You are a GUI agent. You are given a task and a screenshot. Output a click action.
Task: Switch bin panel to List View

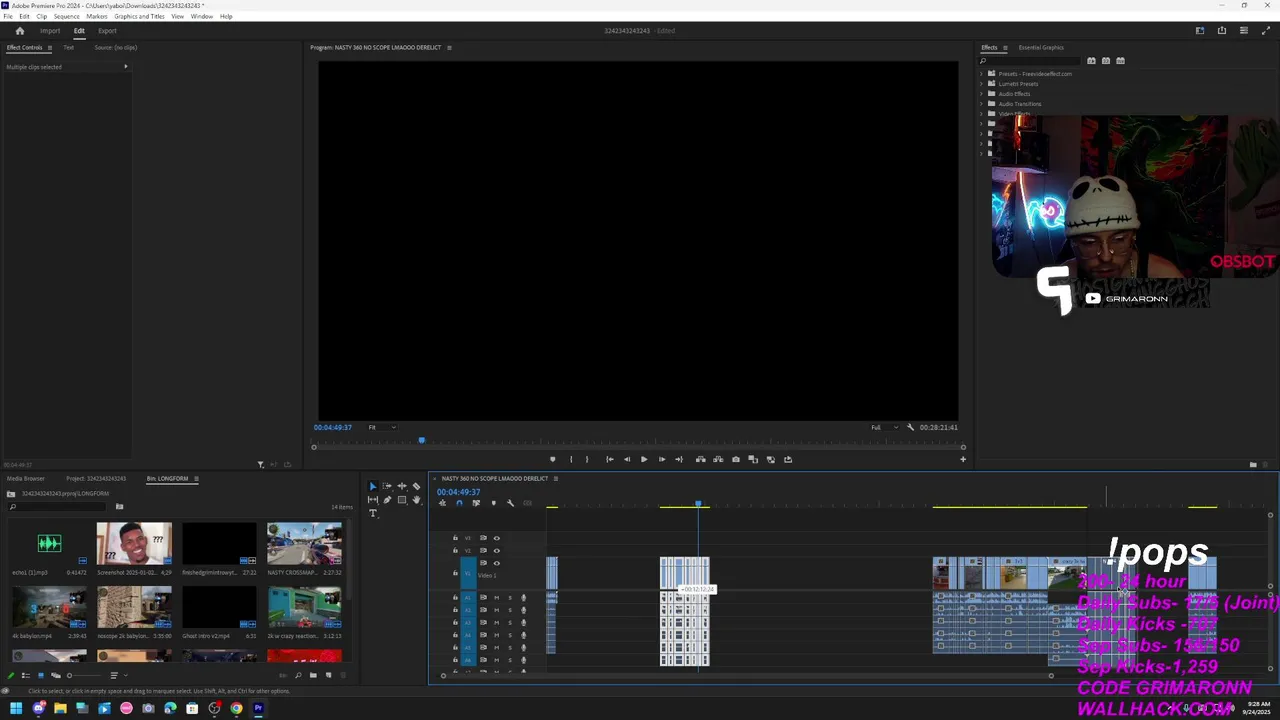point(26,675)
